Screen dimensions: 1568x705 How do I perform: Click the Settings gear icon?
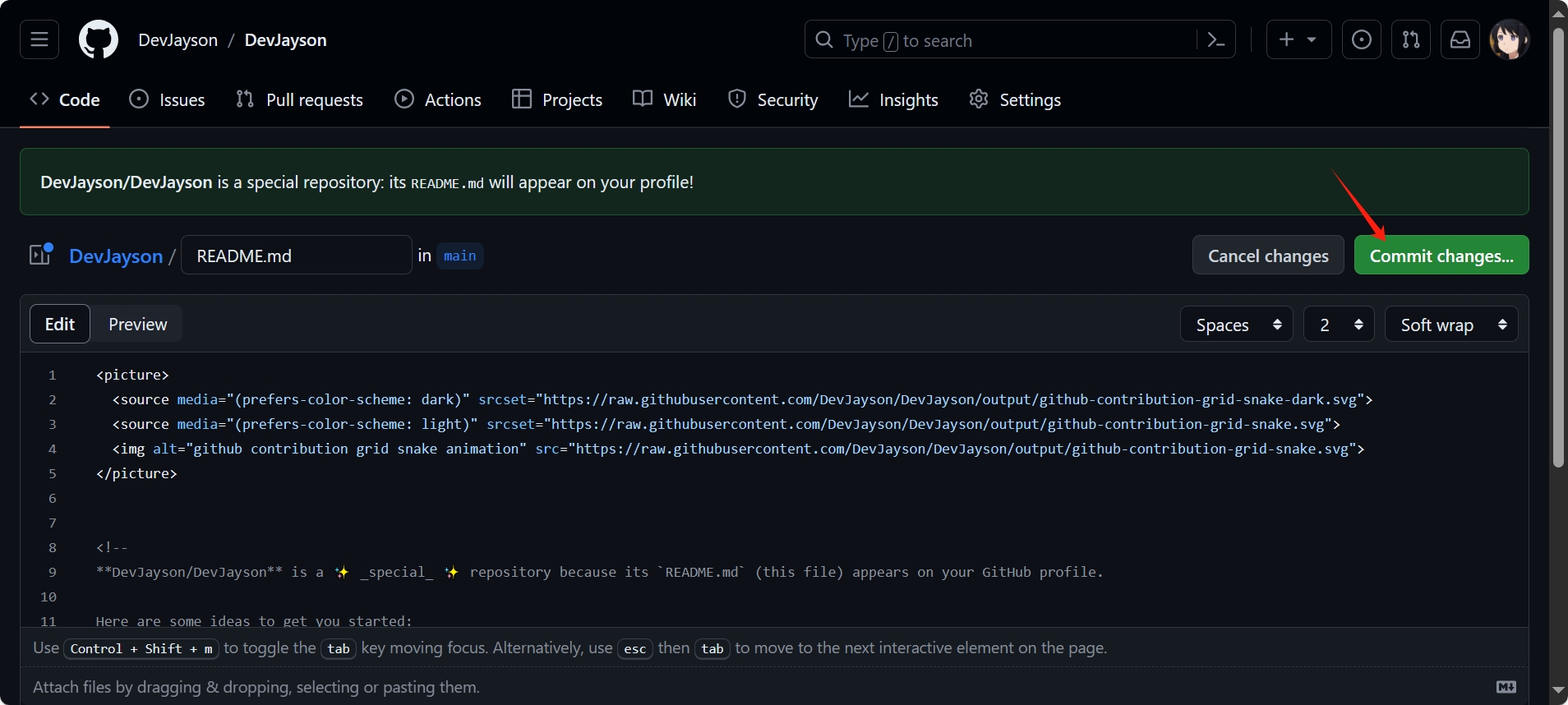979,99
